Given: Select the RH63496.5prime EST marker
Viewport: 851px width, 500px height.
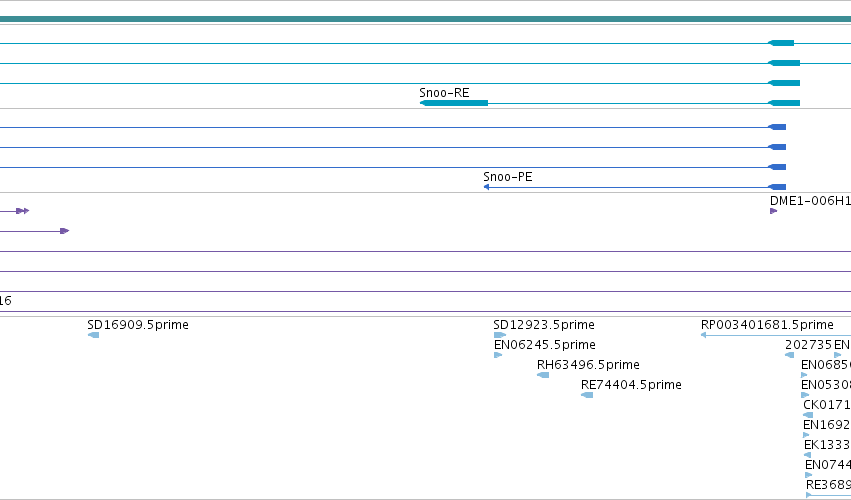Looking at the screenshot, I should 543,375.
